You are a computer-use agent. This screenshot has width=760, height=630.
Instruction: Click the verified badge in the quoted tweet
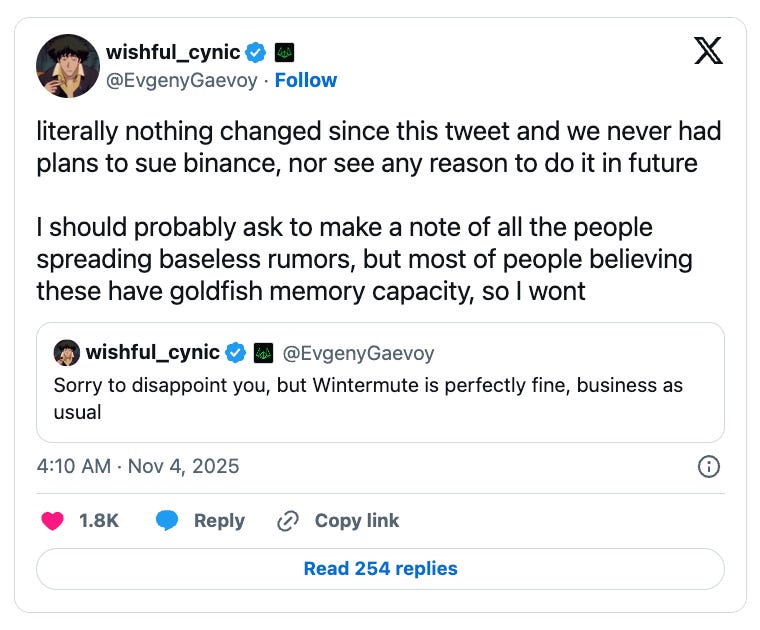(236, 352)
